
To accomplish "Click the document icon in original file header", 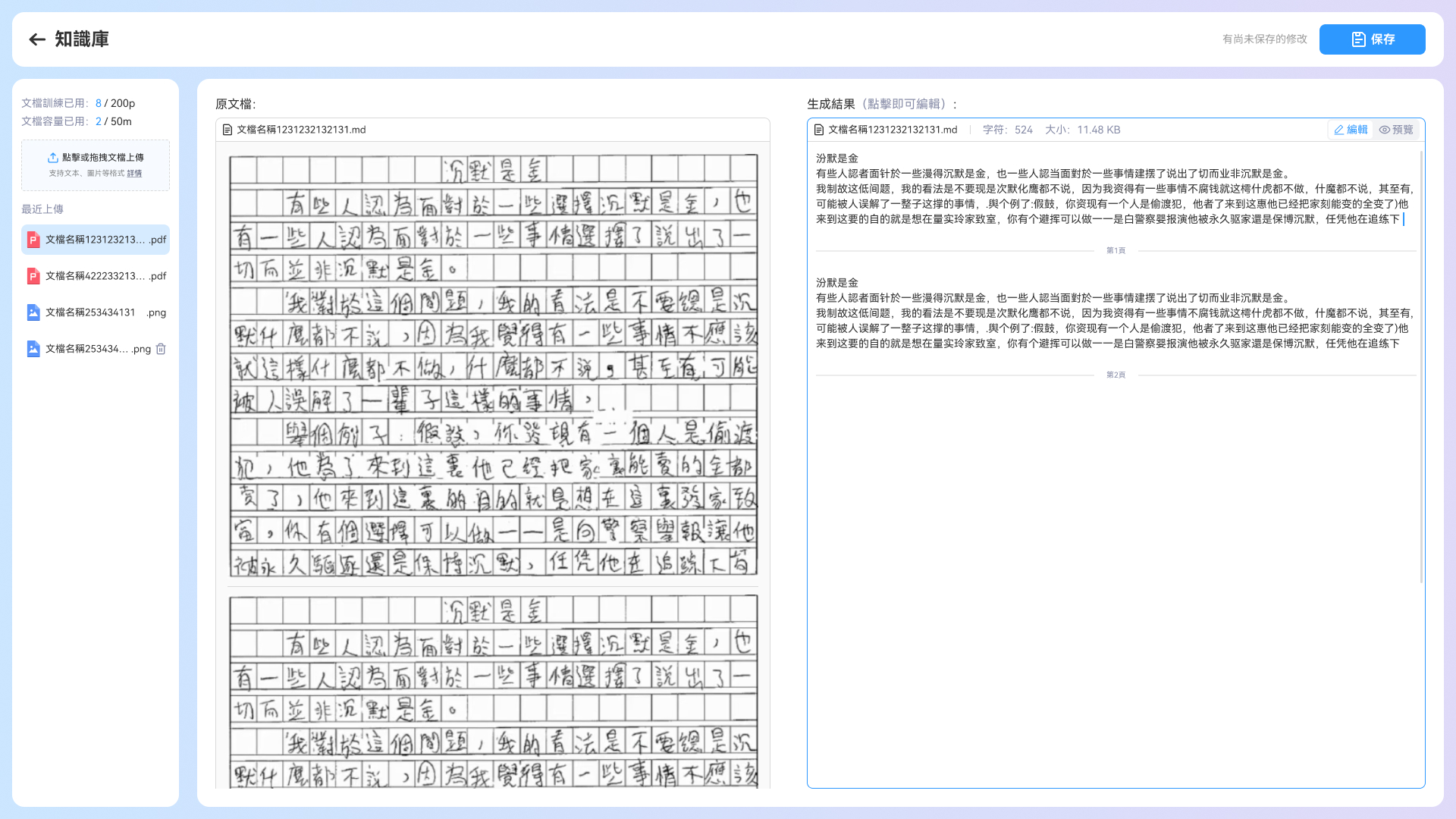I will (227, 130).
